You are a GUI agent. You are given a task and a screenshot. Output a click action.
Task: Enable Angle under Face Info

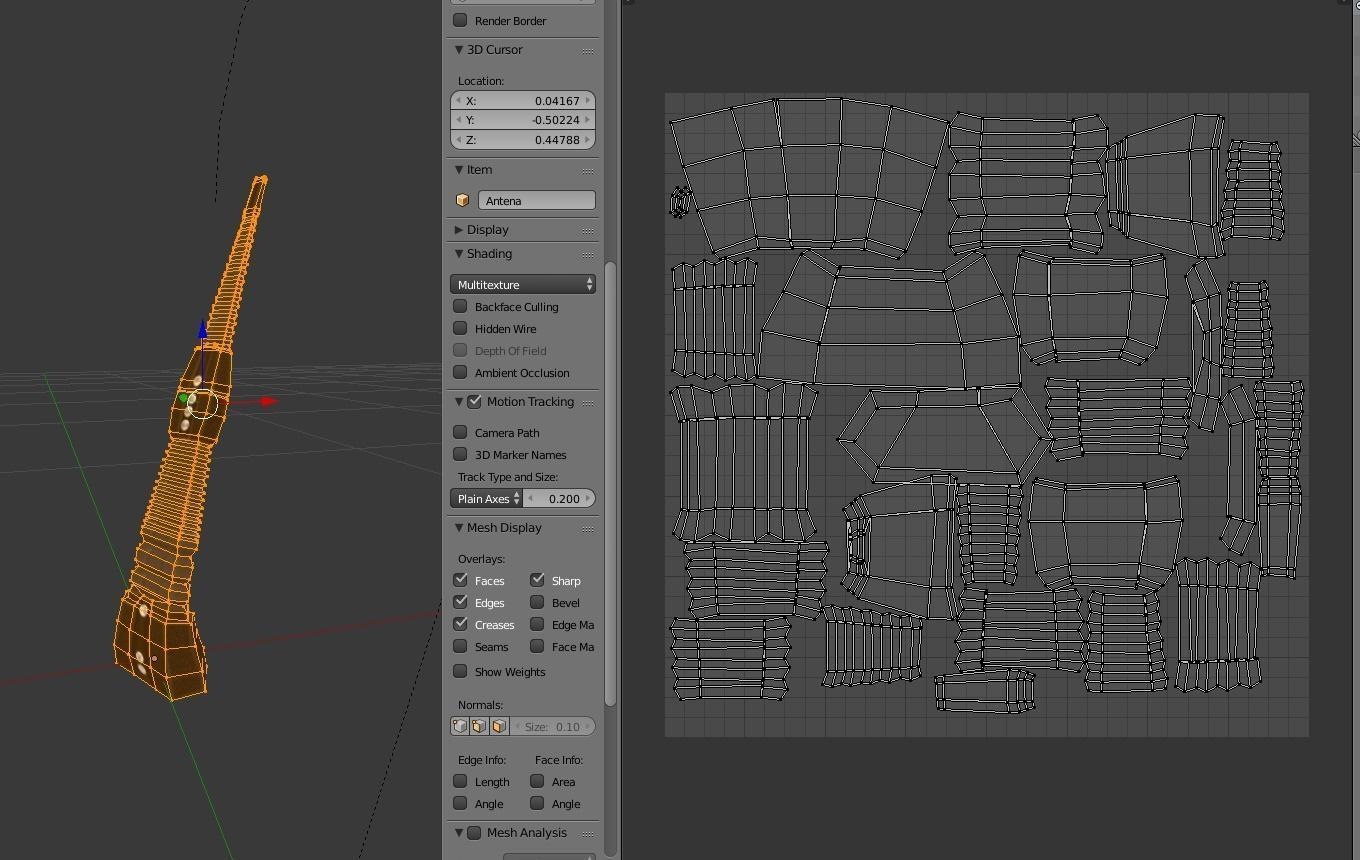(x=537, y=803)
